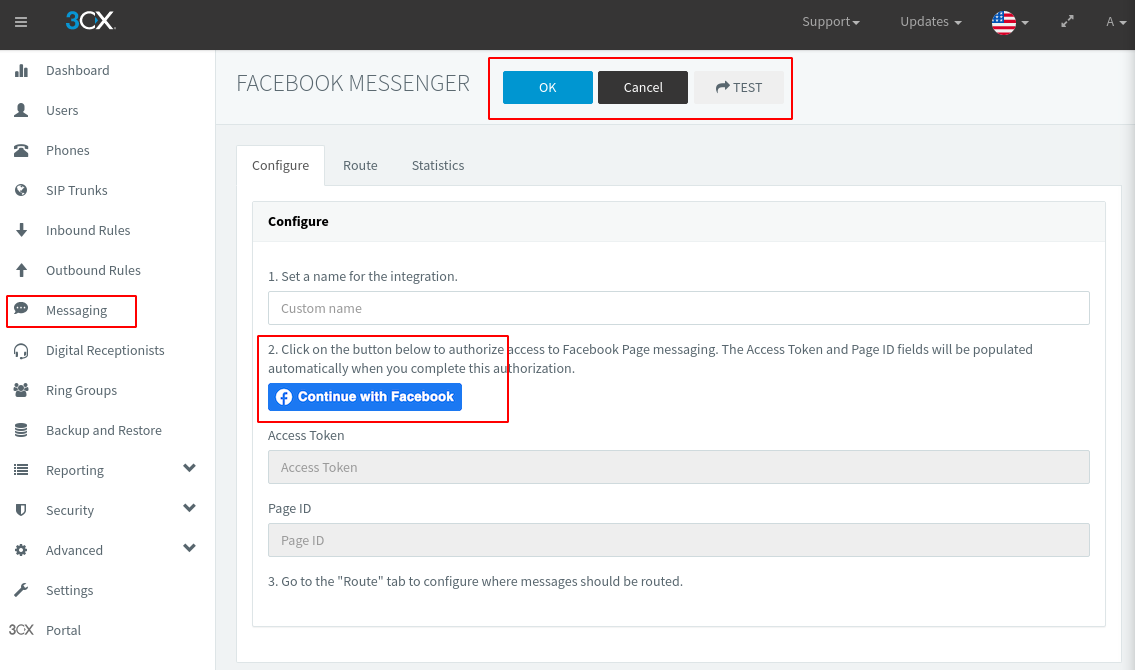
Task: Click Continue with Facebook button
Action: click(x=365, y=397)
